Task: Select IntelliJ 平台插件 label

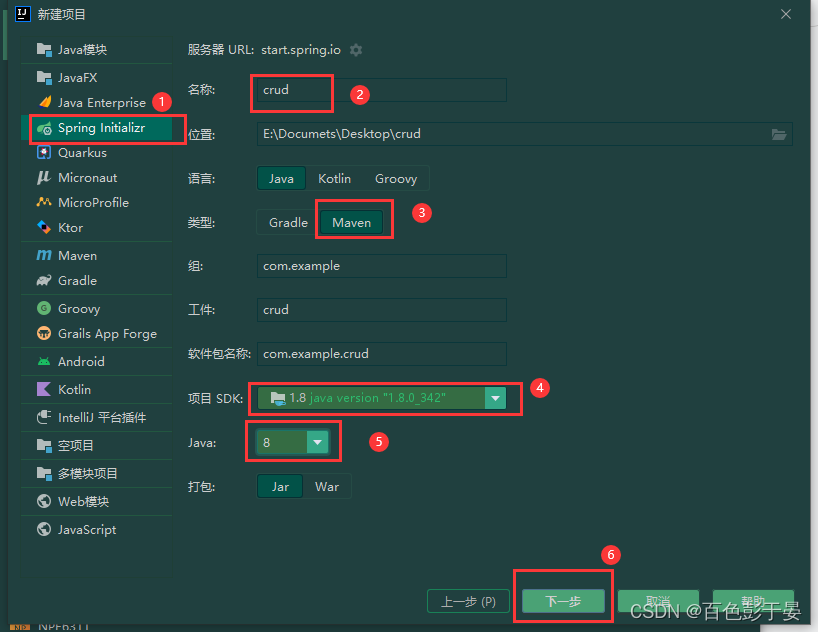Action: [x=102, y=418]
